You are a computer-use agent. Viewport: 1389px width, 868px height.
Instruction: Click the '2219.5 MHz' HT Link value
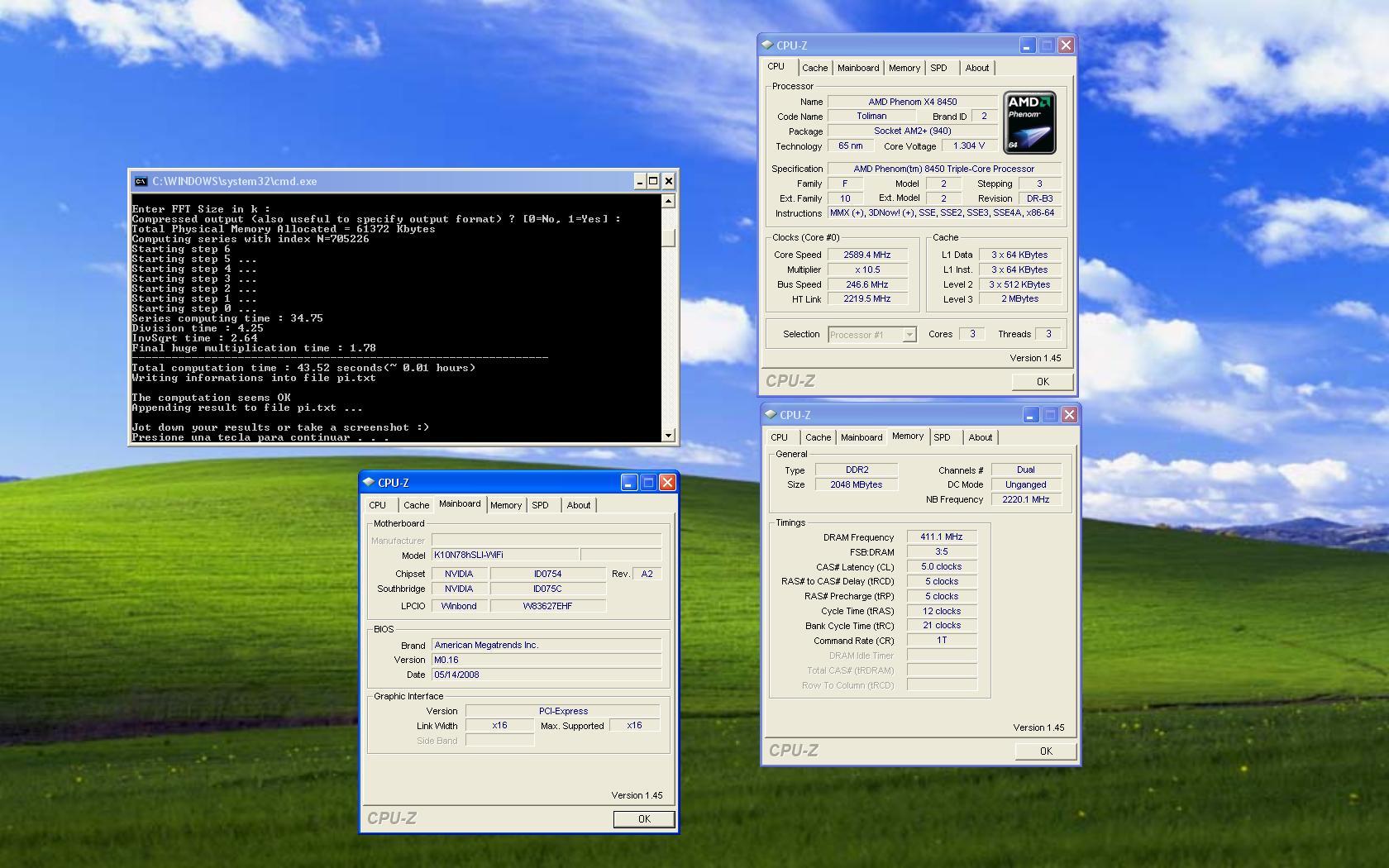(x=866, y=299)
